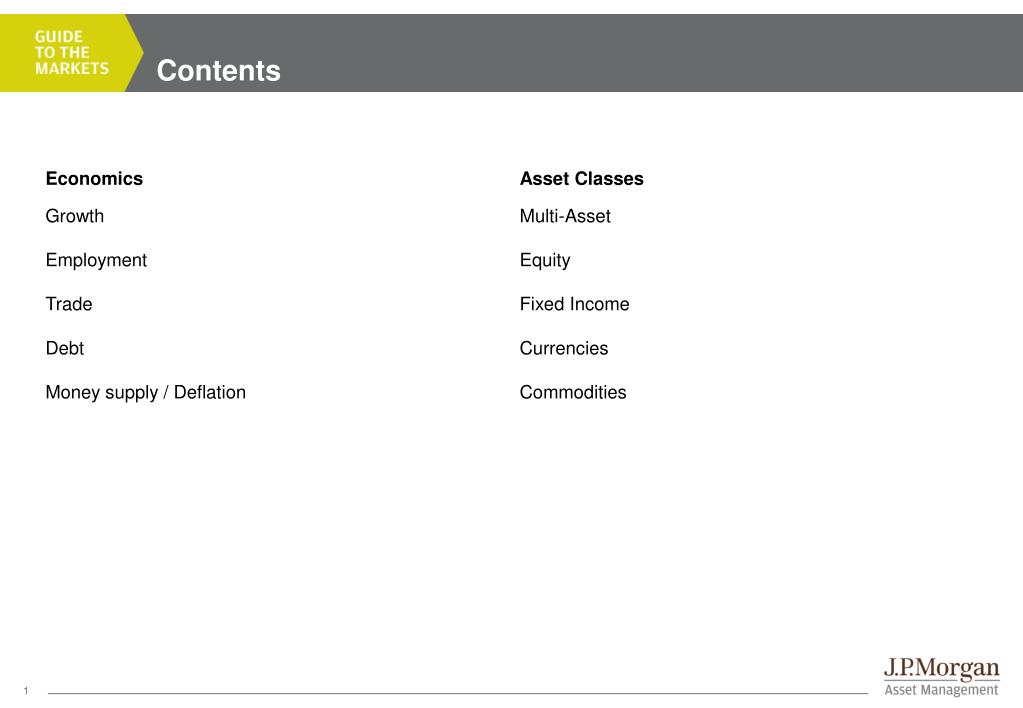Click the footer divider line
Viewport: 1023px width, 708px height.
(457, 693)
